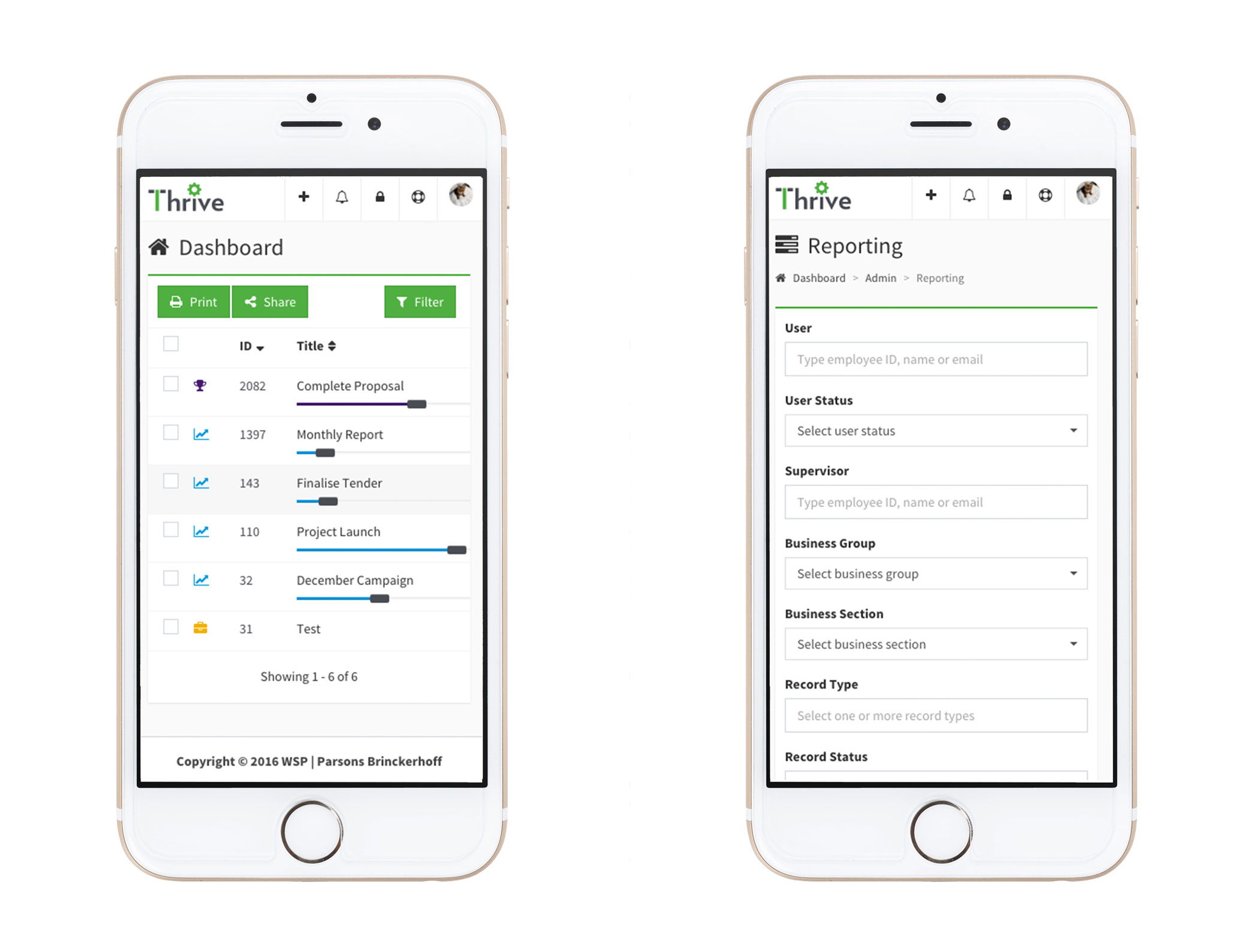Toggle the select-all header checkbox
Screen dimensions: 1259x952
pyautogui.click(x=171, y=344)
